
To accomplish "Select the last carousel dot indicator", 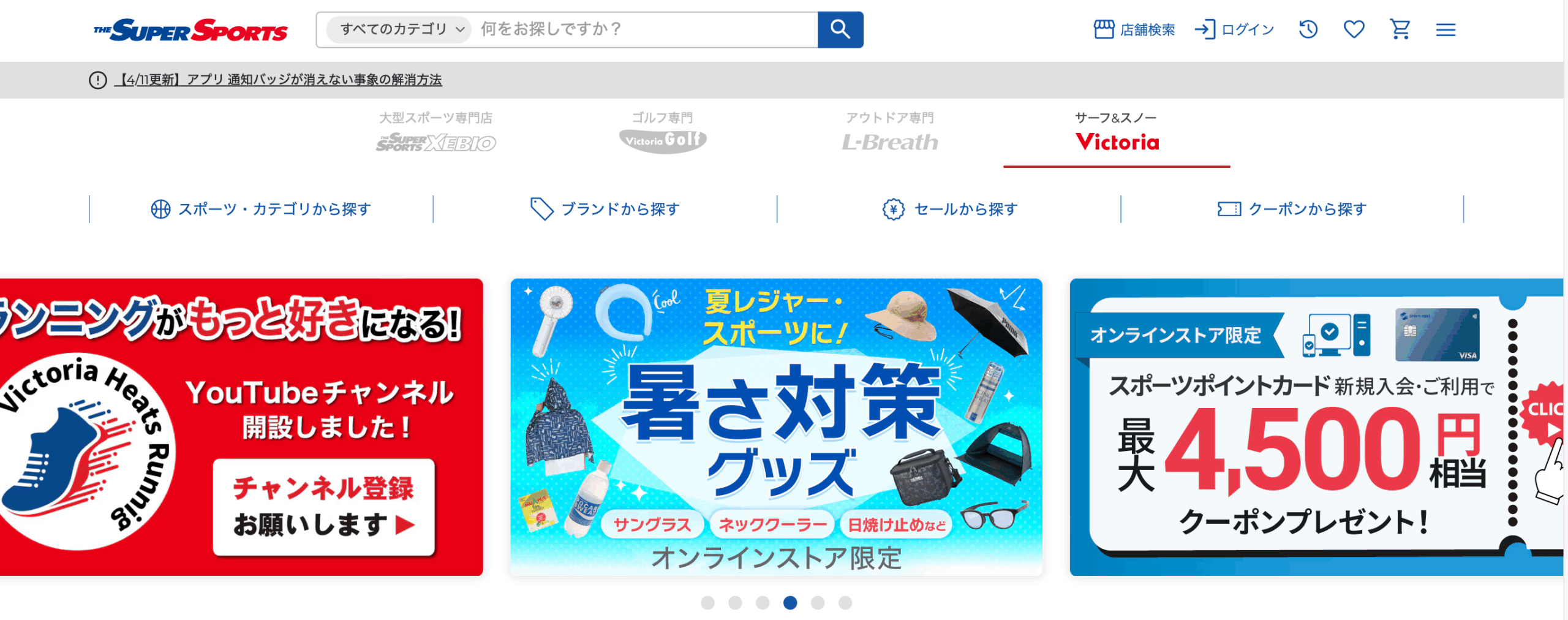I will tap(845, 603).
